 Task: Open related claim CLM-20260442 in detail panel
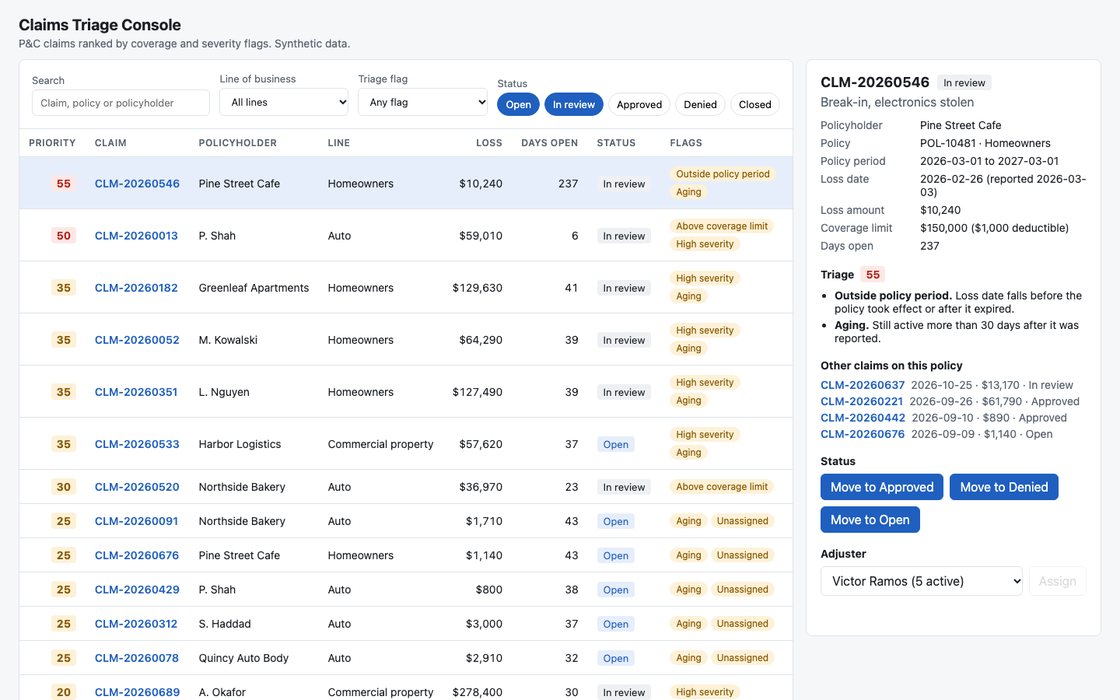[x=863, y=418]
